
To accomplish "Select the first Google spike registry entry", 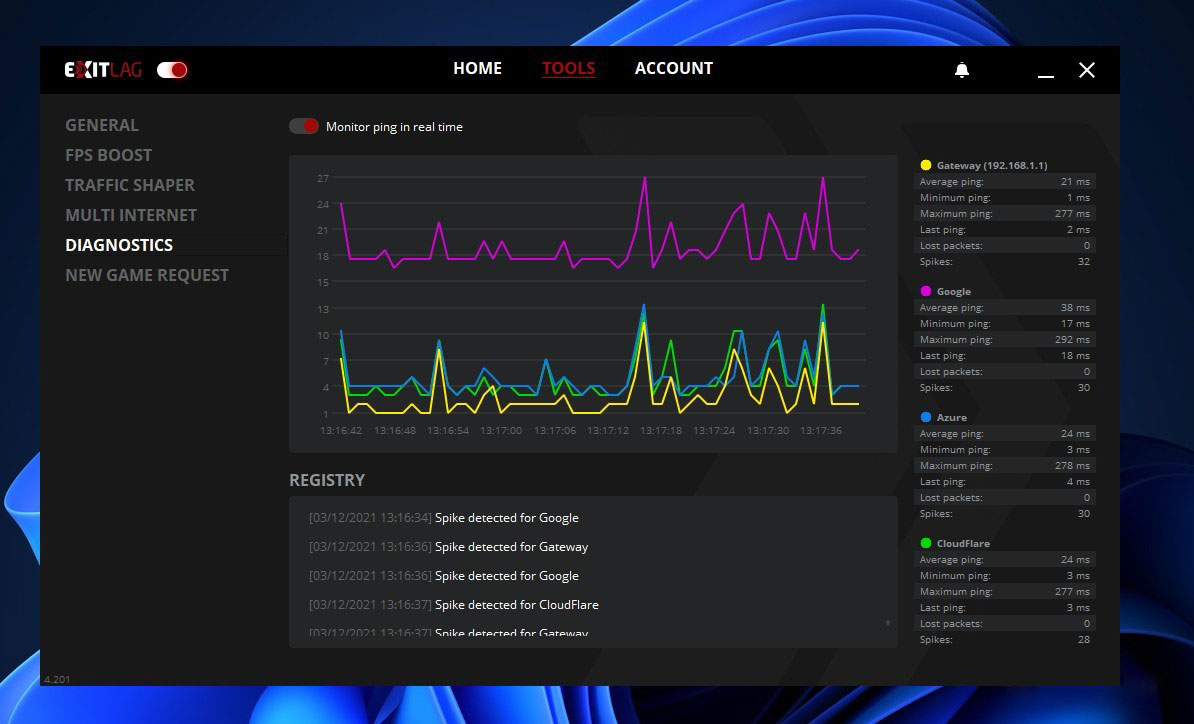I will (x=444, y=518).
